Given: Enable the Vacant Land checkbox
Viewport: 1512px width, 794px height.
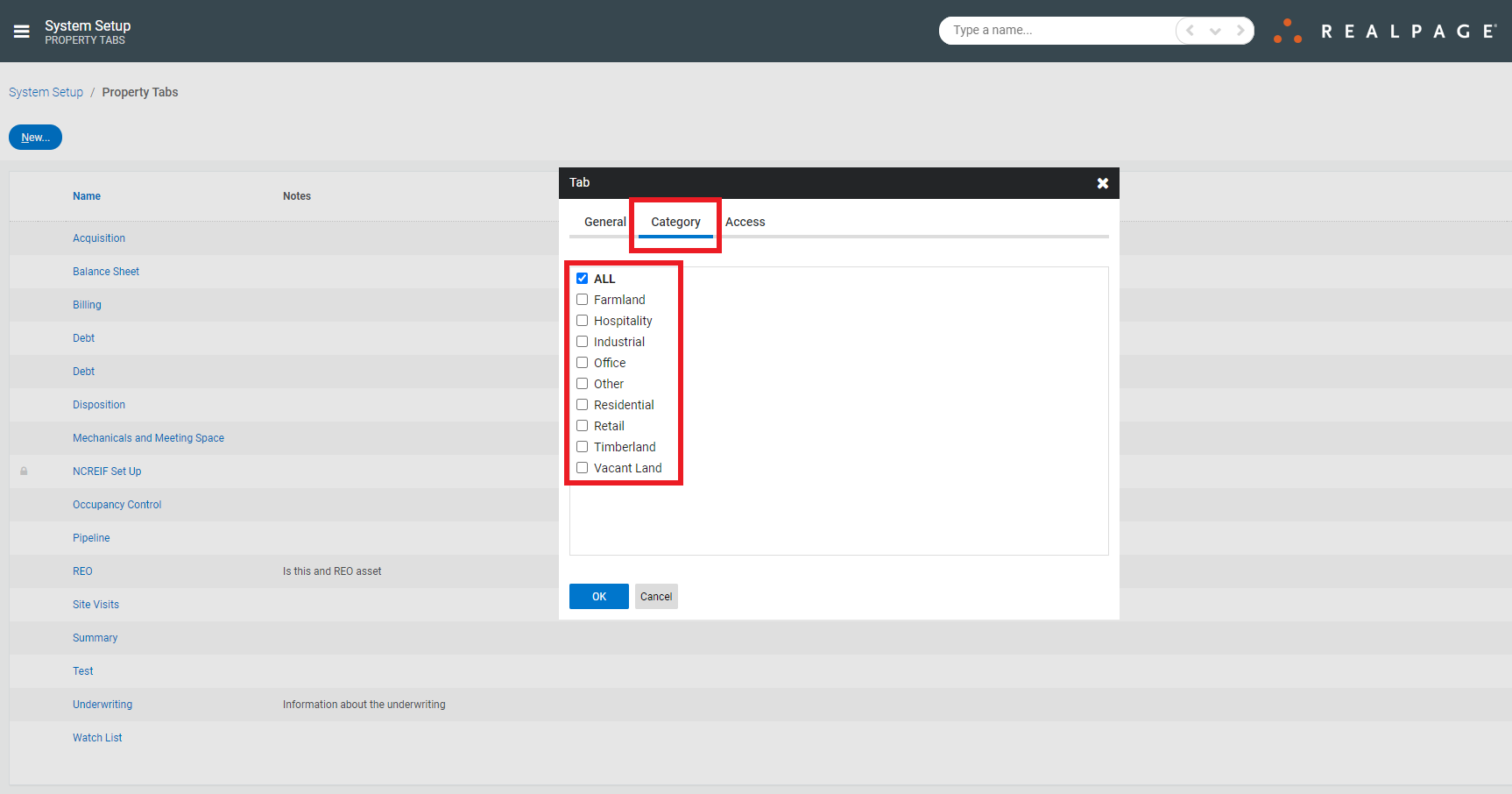Looking at the screenshot, I should click(582, 468).
